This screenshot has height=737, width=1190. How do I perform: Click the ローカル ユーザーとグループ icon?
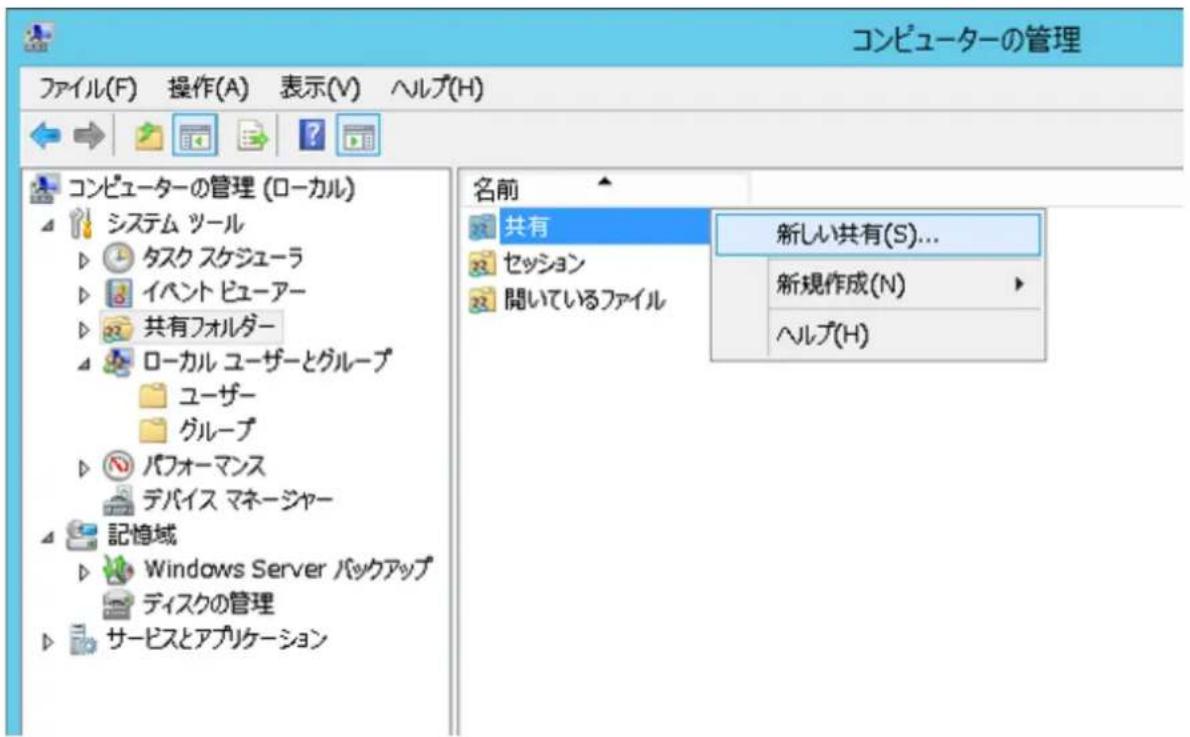[x=118, y=362]
